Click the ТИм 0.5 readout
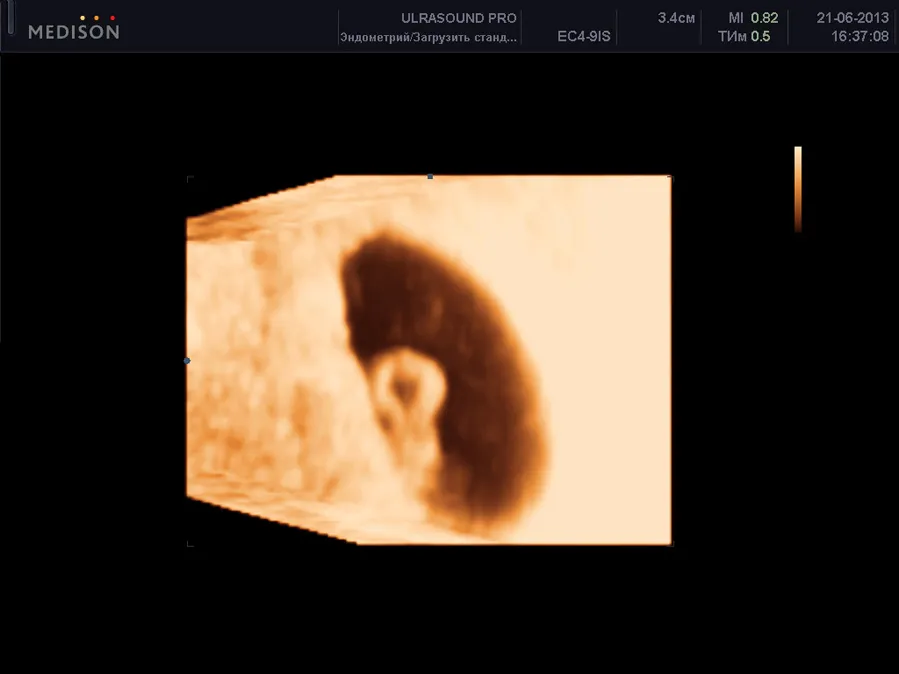Image resolution: width=899 pixels, height=674 pixels. tap(744, 37)
